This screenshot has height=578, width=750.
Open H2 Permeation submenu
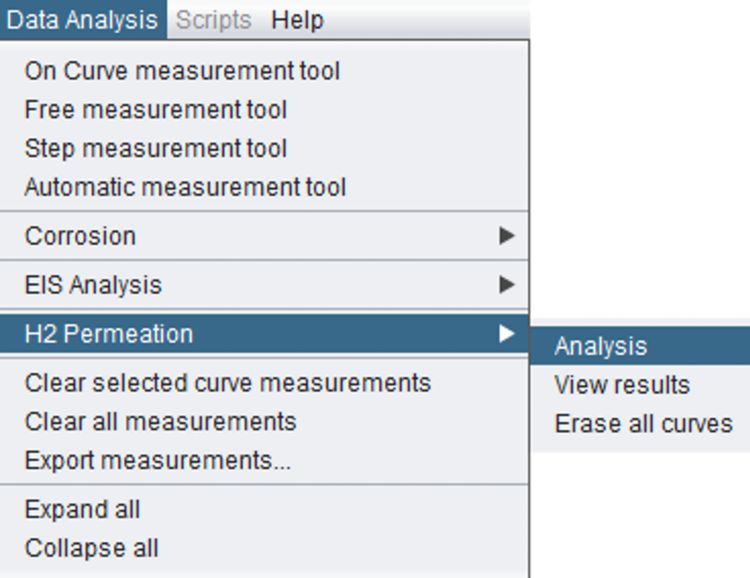(x=108, y=334)
